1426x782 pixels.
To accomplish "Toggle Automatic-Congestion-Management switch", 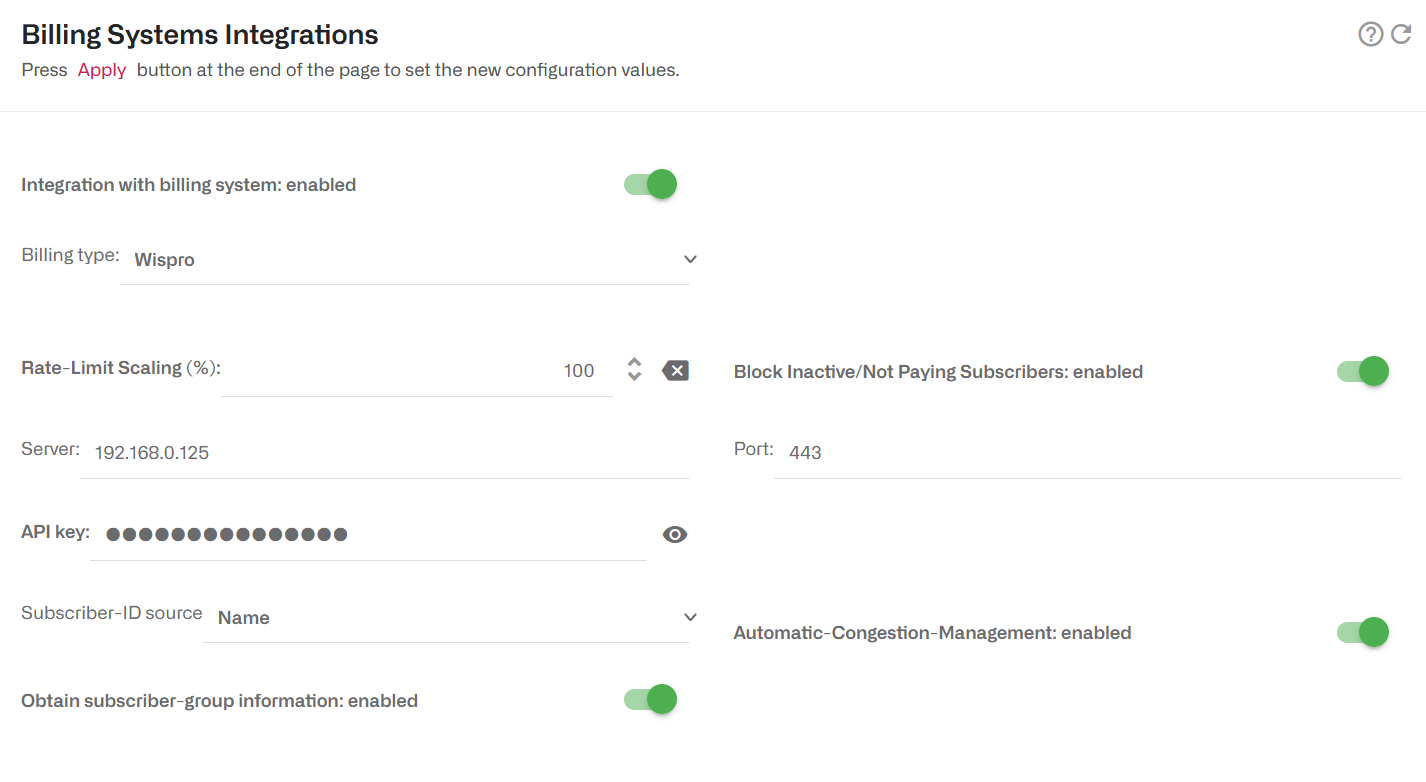I will [1363, 632].
